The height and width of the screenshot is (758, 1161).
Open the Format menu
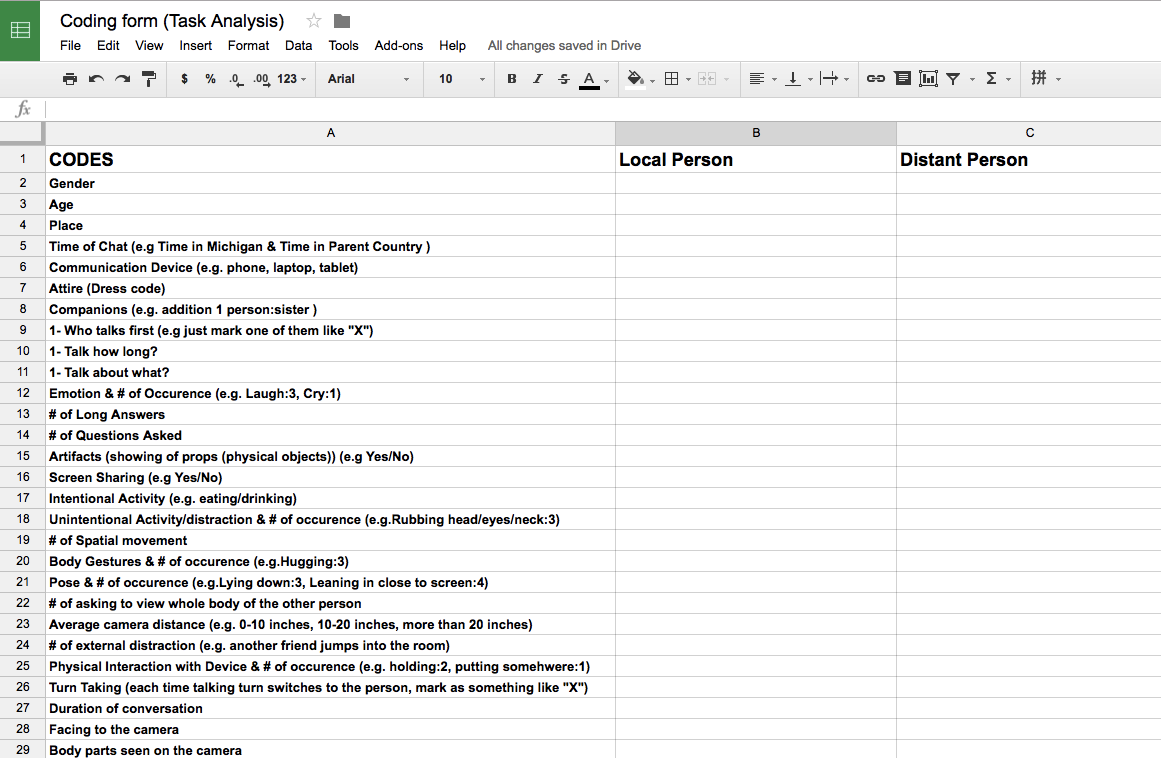(x=248, y=45)
